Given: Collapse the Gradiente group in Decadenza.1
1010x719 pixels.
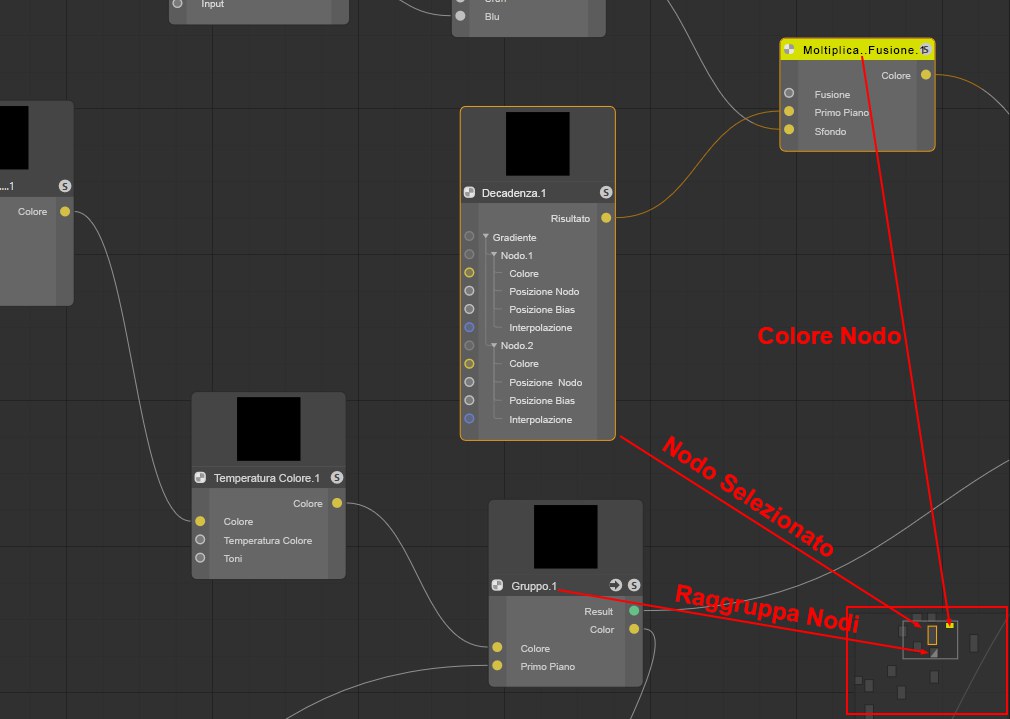Looking at the screenshot, I should tap(486, 237).
